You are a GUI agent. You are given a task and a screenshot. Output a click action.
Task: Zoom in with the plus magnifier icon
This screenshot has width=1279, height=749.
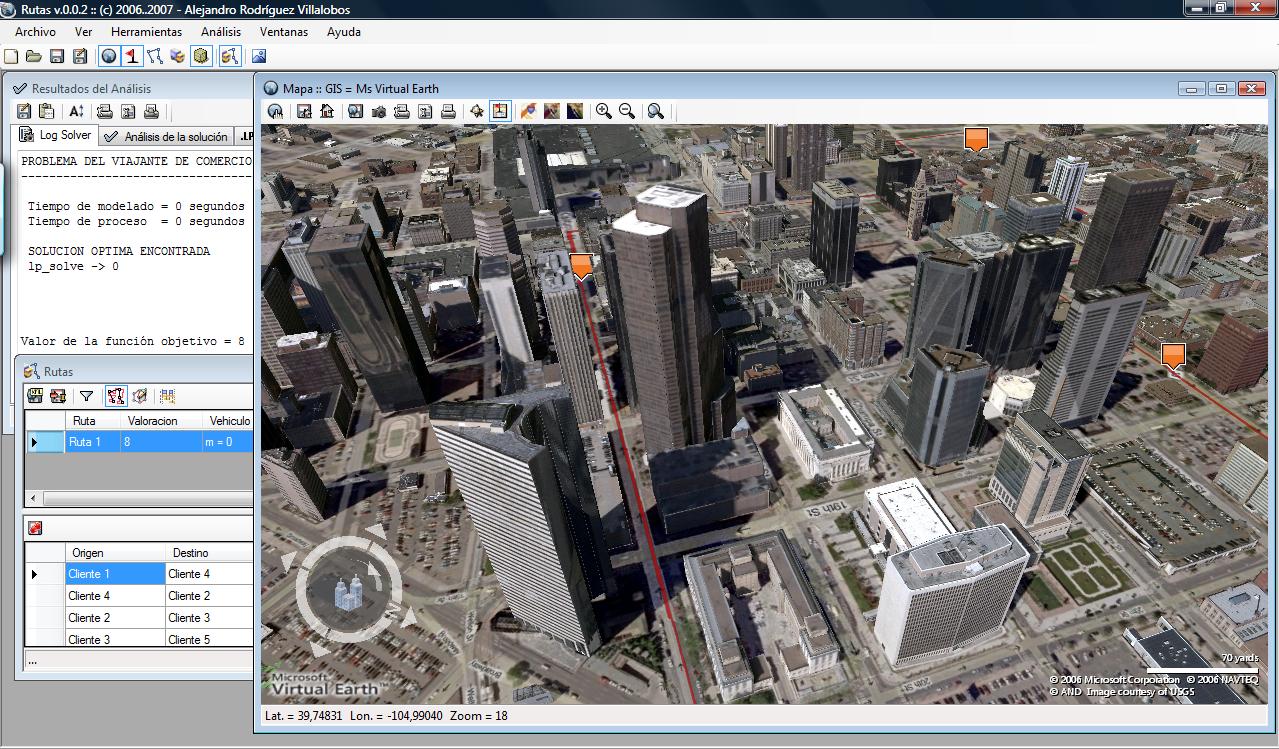[603, 112]
